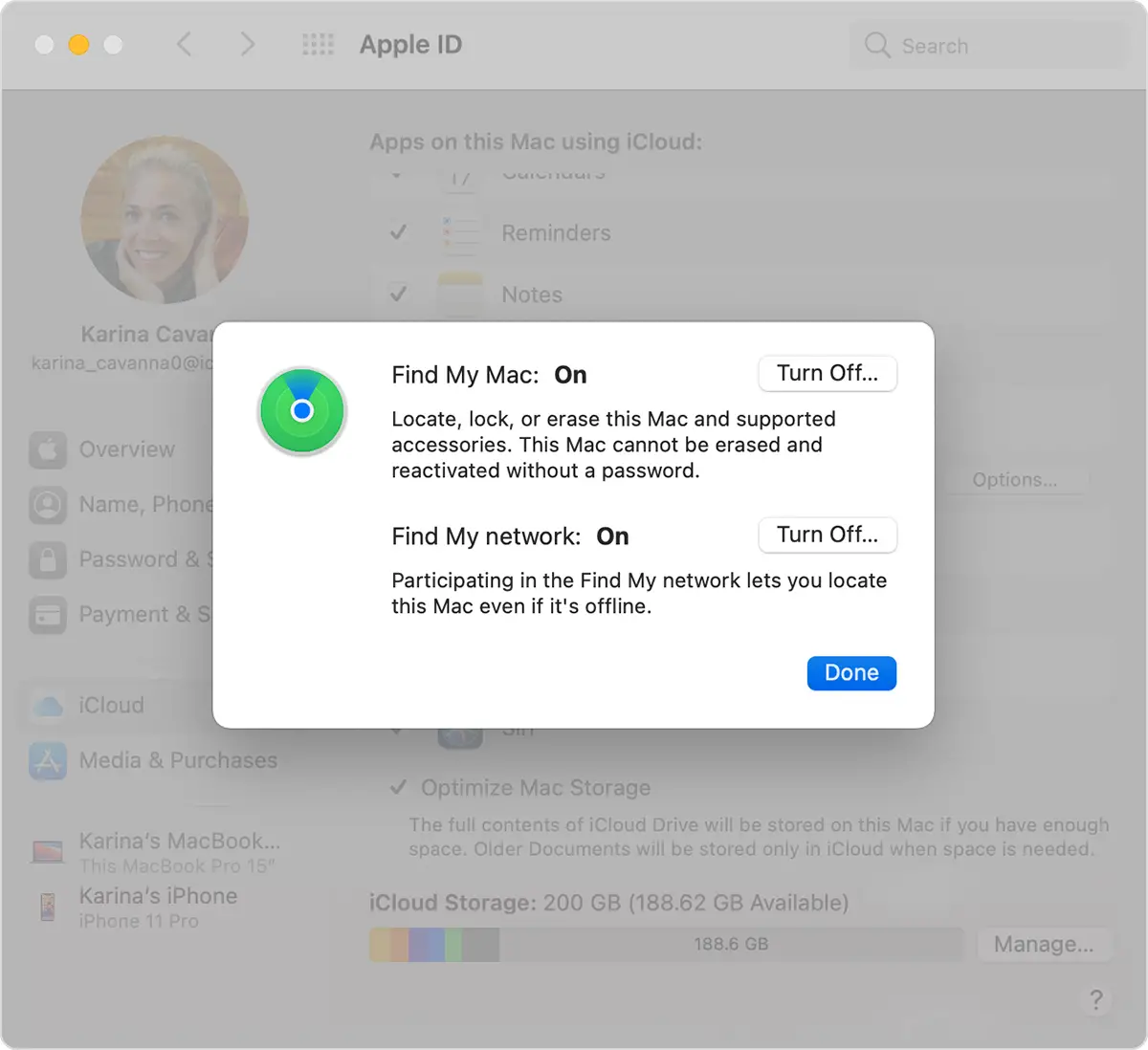1148x1050 pixels.
Task: Click the iPhone device icon
Action: click(x=48, y=907)
